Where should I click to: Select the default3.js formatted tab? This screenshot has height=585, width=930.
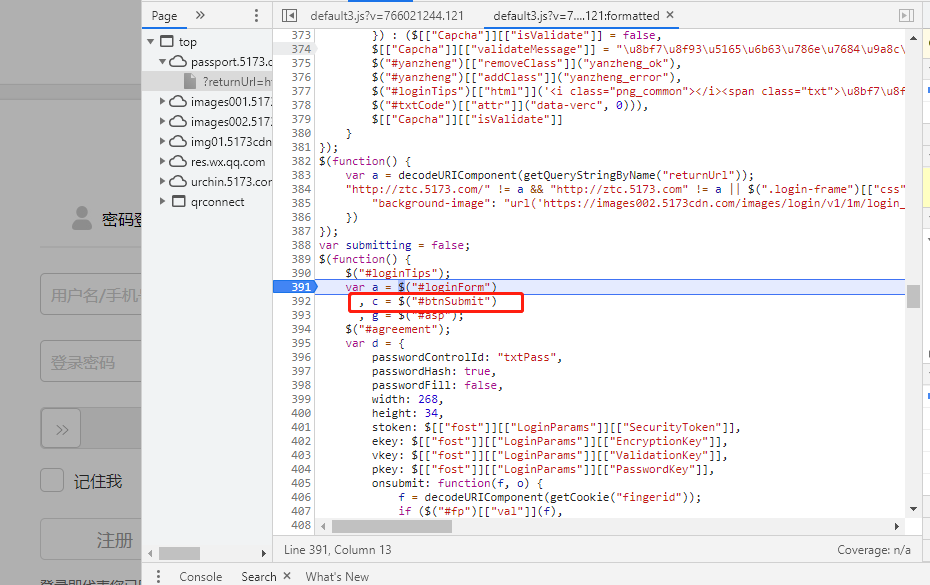click(576, 16)
